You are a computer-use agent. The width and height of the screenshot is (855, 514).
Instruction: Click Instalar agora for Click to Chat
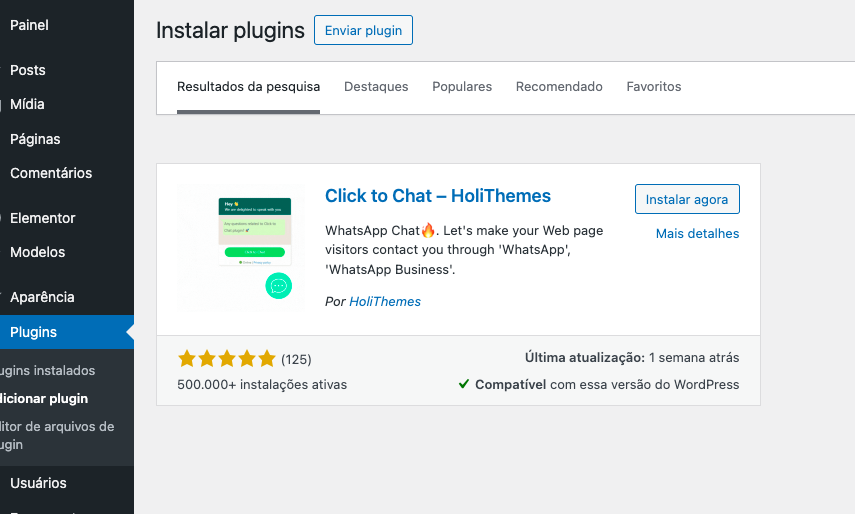(687, 199)
